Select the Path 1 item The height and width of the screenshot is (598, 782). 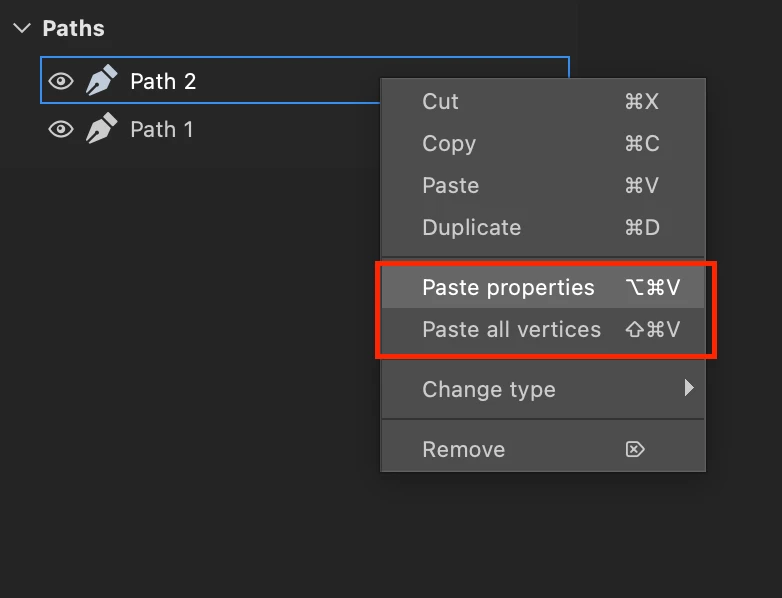209,129
